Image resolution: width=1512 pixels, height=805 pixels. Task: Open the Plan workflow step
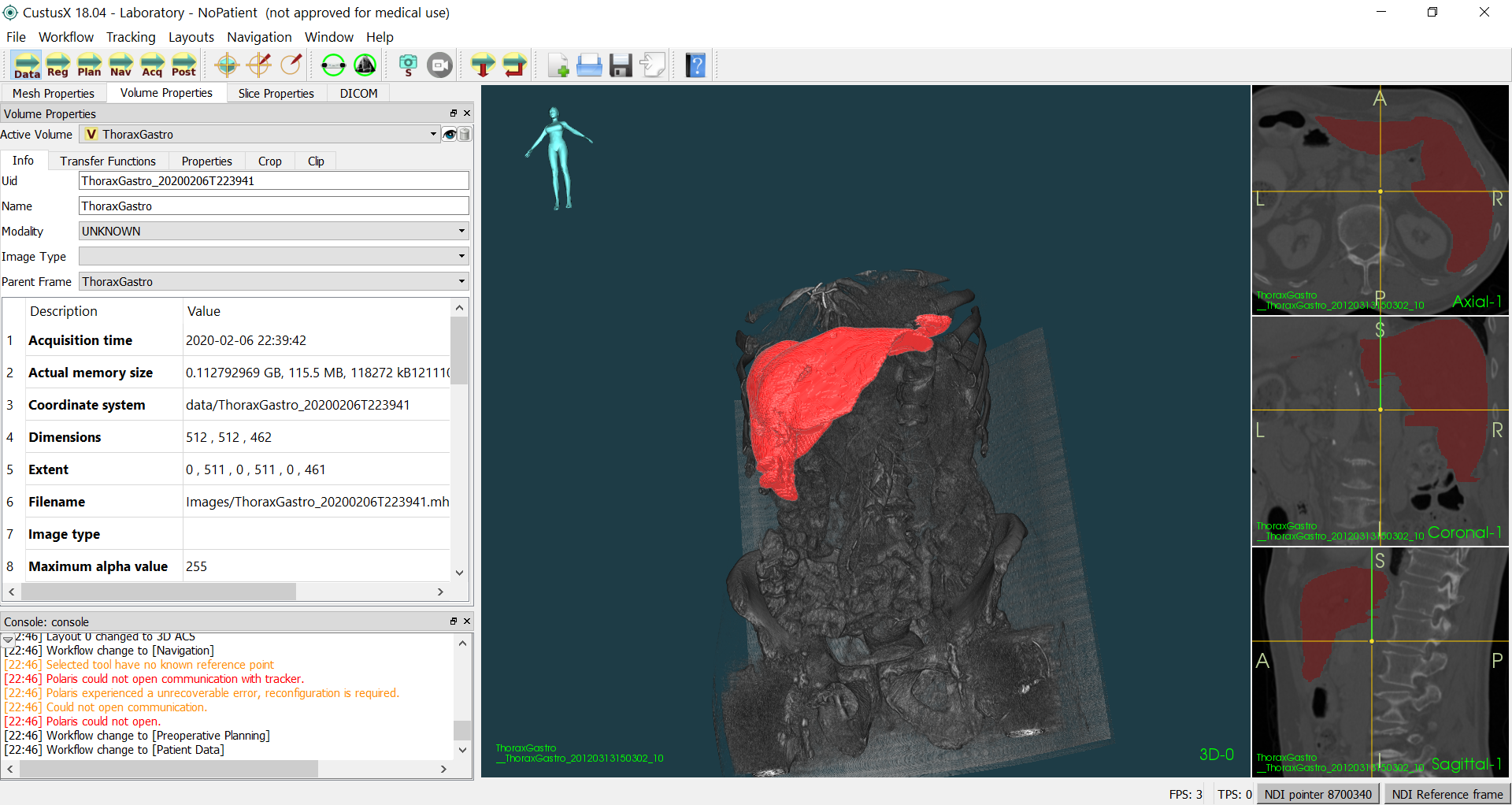[89, 65]
